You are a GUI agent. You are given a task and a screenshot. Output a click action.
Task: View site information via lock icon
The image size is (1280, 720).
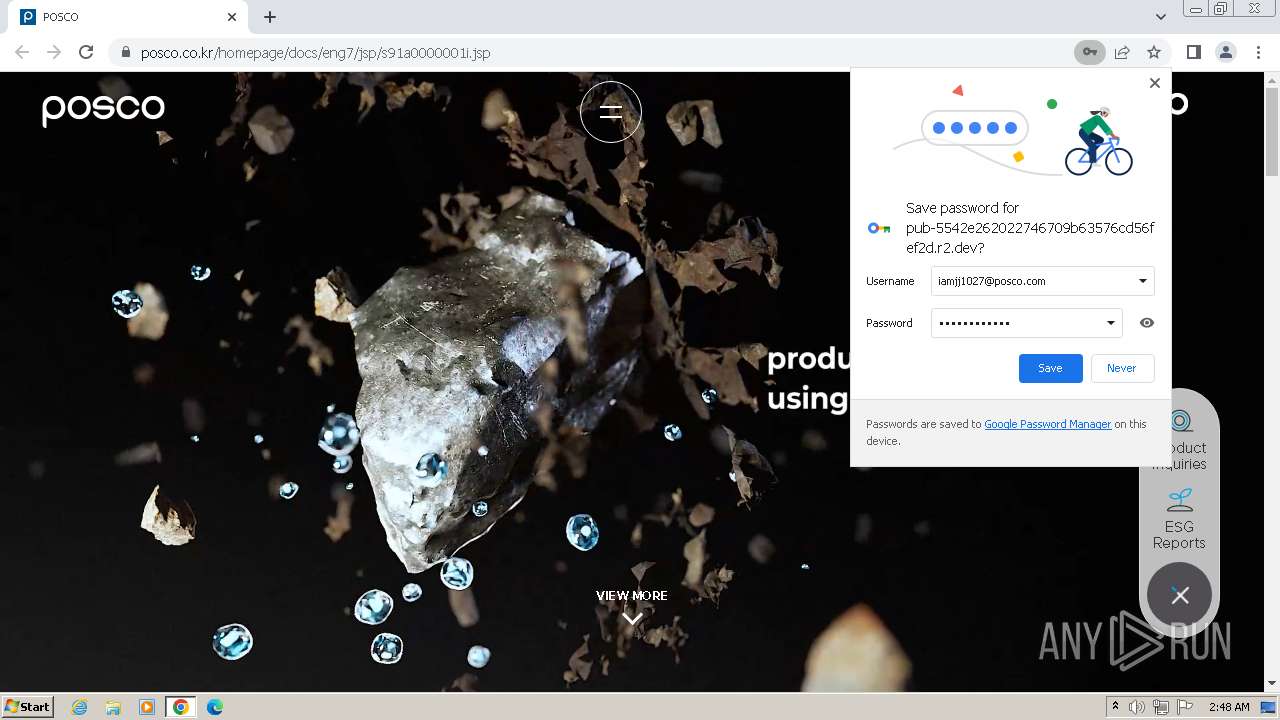pyautogui.click(x=125, y=52)
